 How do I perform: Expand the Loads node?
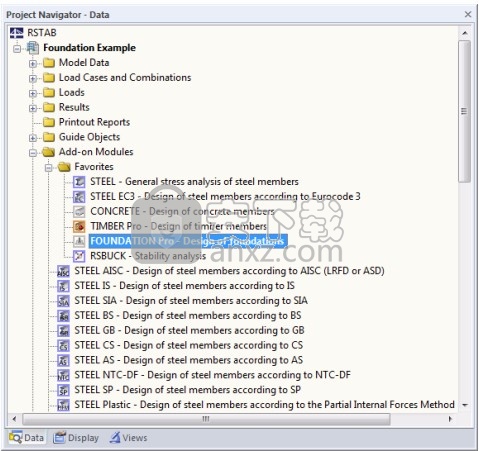click(x=33, y=93)
